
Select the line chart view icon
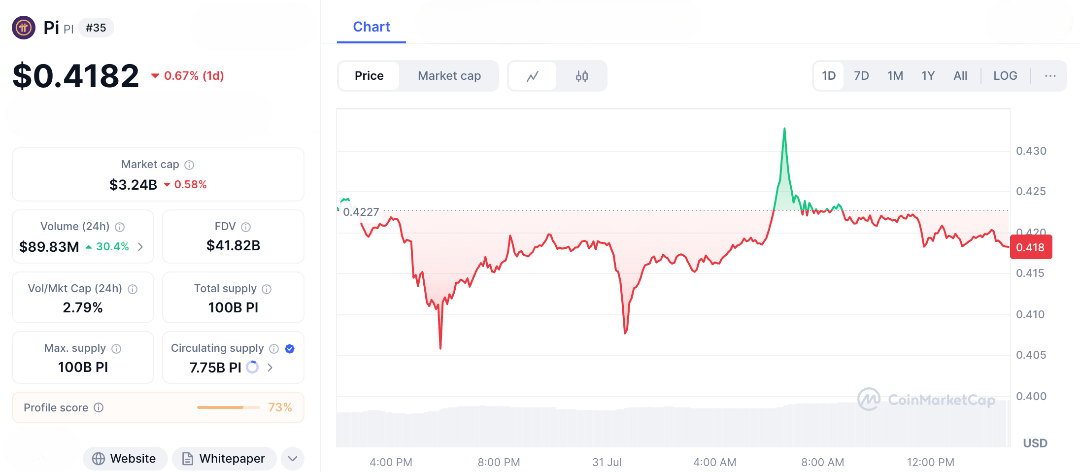click(533, 76)
